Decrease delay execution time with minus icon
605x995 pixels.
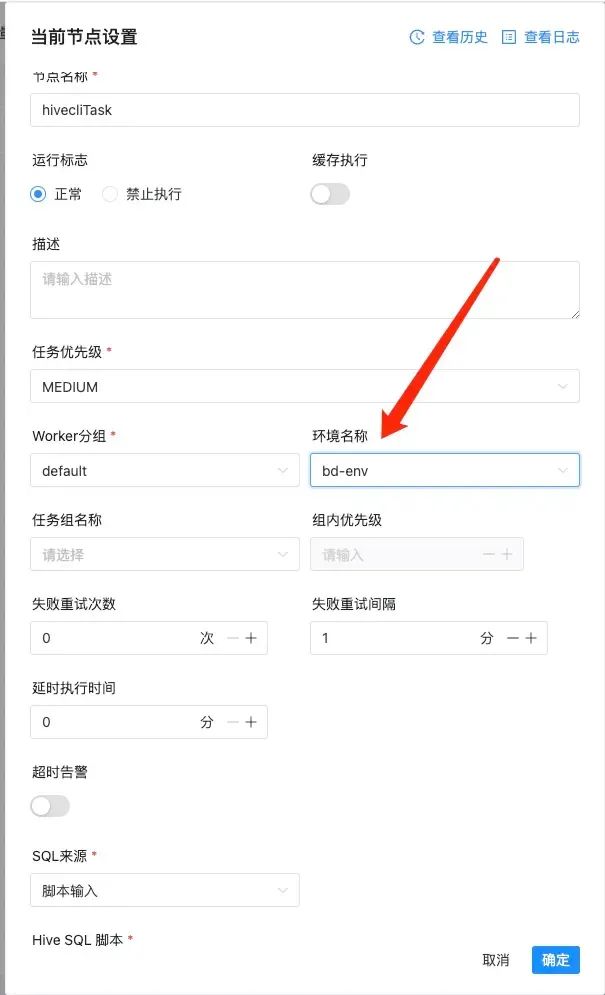pyautogui.click(x=233, y=722)
